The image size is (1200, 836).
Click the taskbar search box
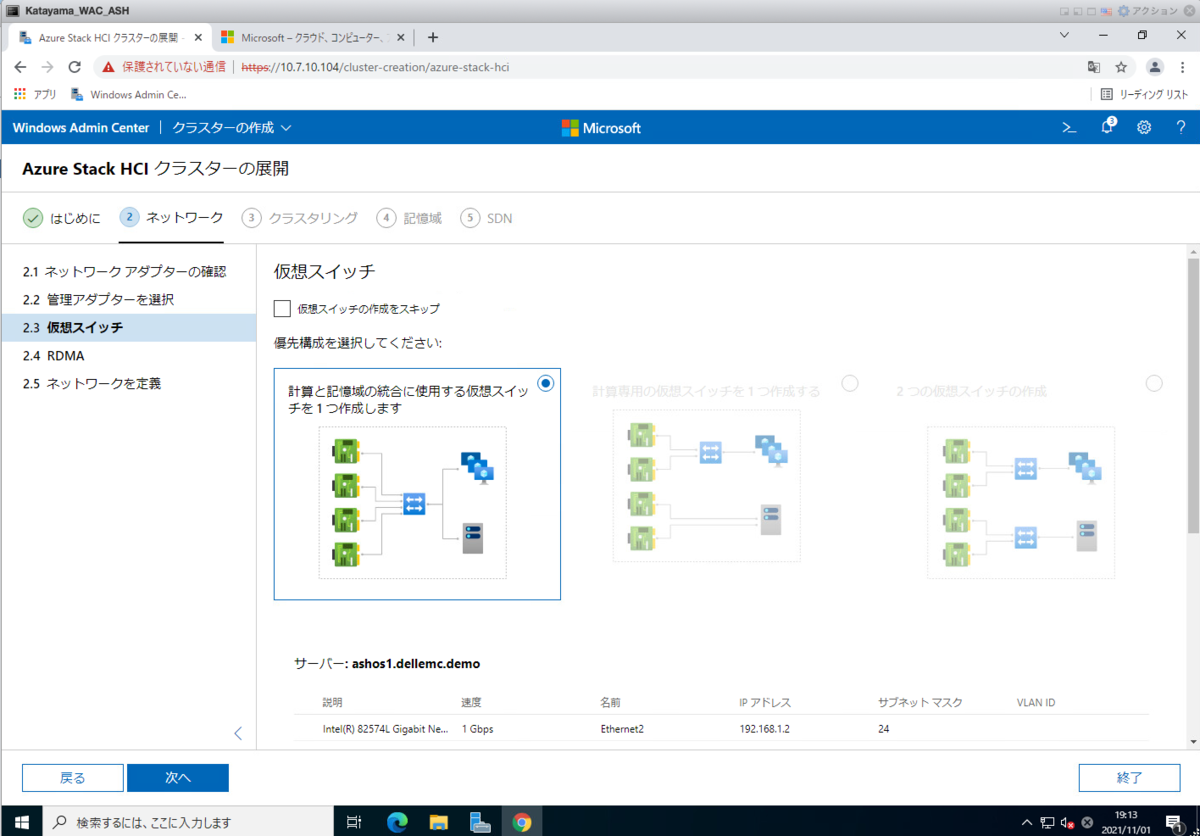click(189, 822)
